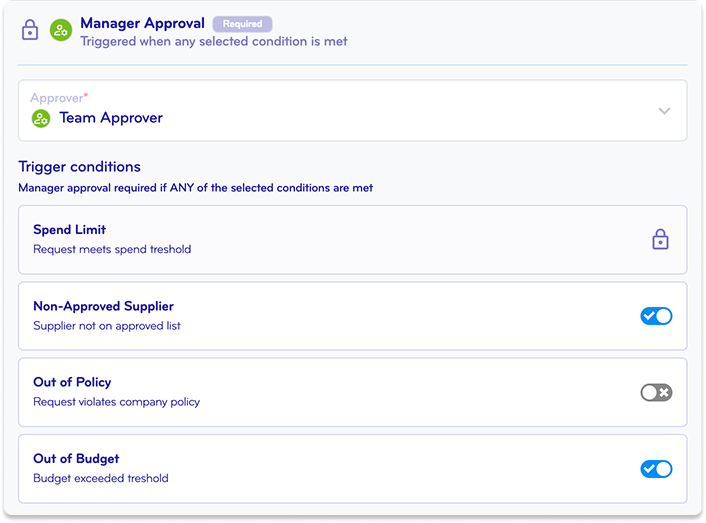The width and height of the screenshot is (706, 523).
Task: Click the Trigger conditions heading
Action: click(79, 167)
